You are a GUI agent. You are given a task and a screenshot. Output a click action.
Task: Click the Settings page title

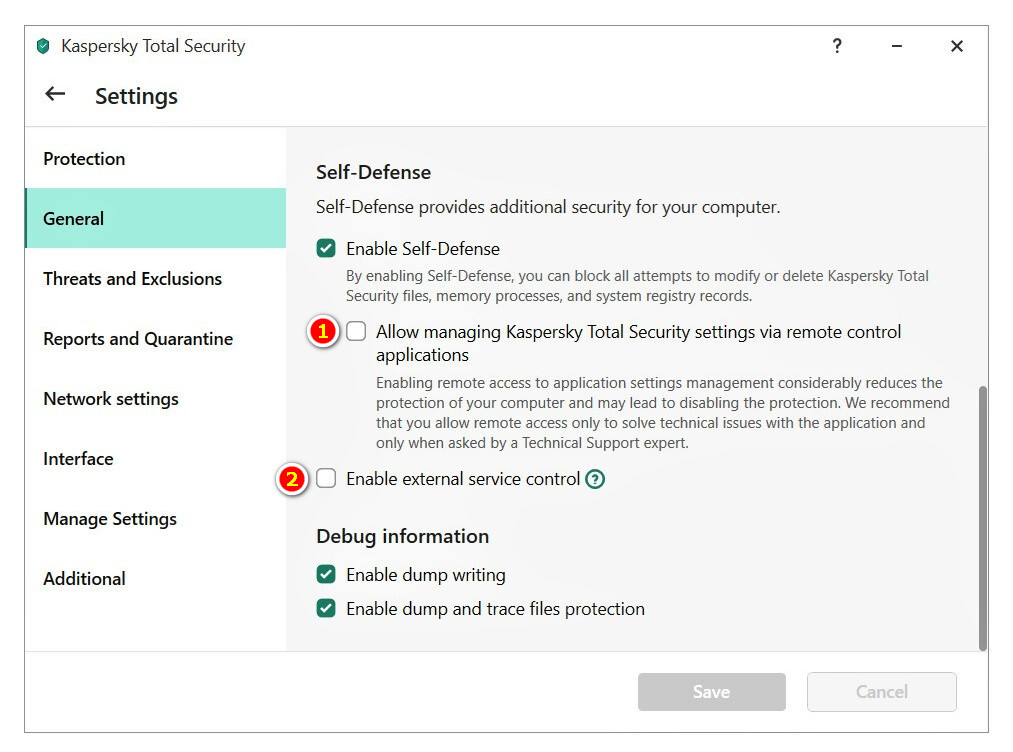pos(136,96)
